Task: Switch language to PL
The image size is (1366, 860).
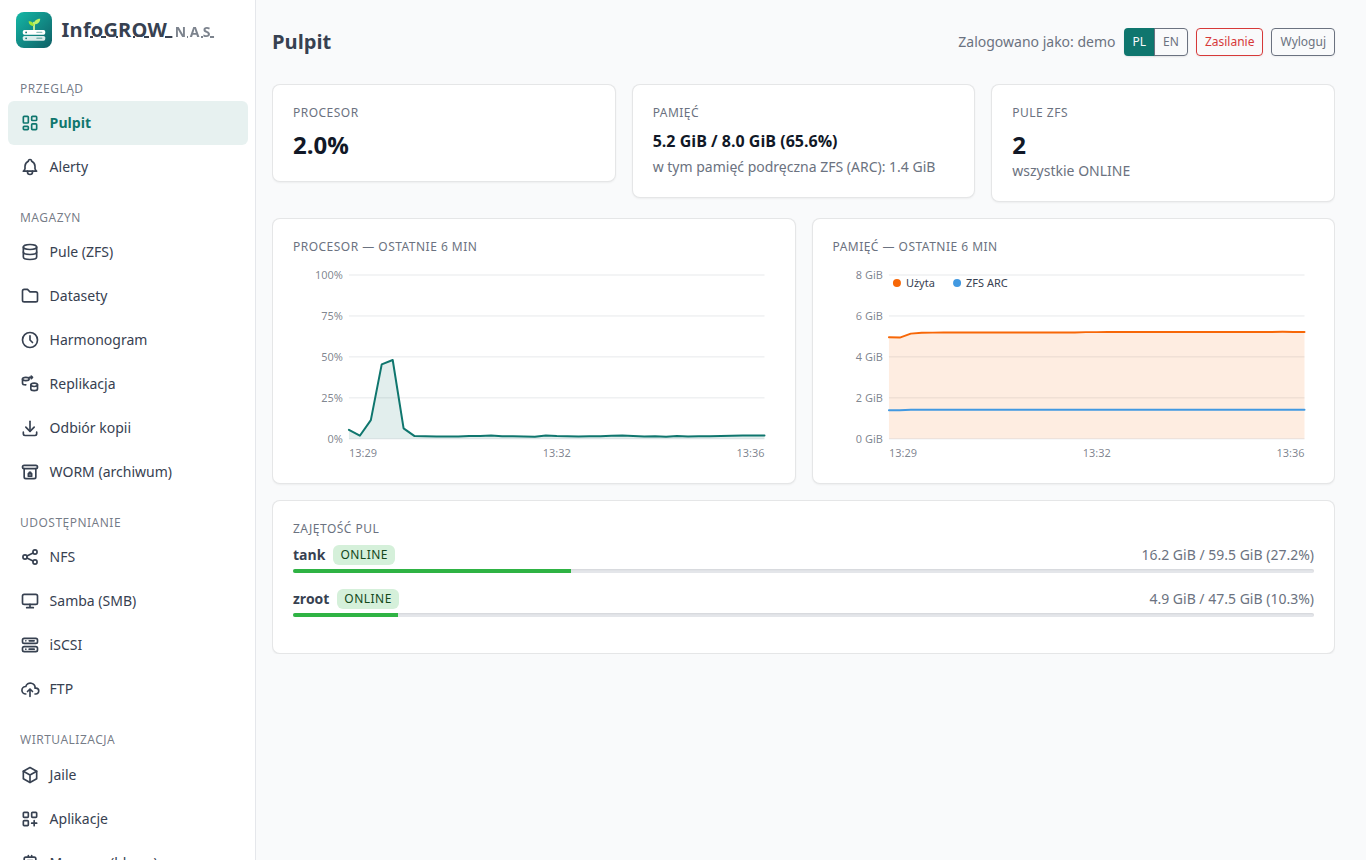Action: pyautogui.click(x=1139, y=42)
